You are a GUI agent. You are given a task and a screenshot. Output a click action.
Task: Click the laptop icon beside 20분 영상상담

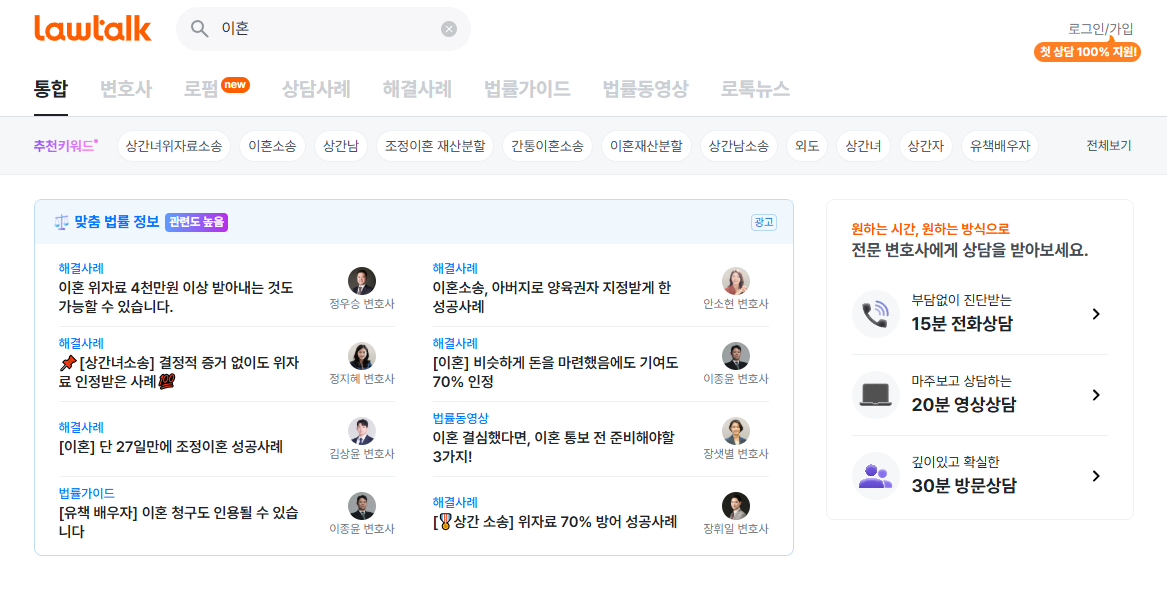pyautogui.click(x=876, y=394)
